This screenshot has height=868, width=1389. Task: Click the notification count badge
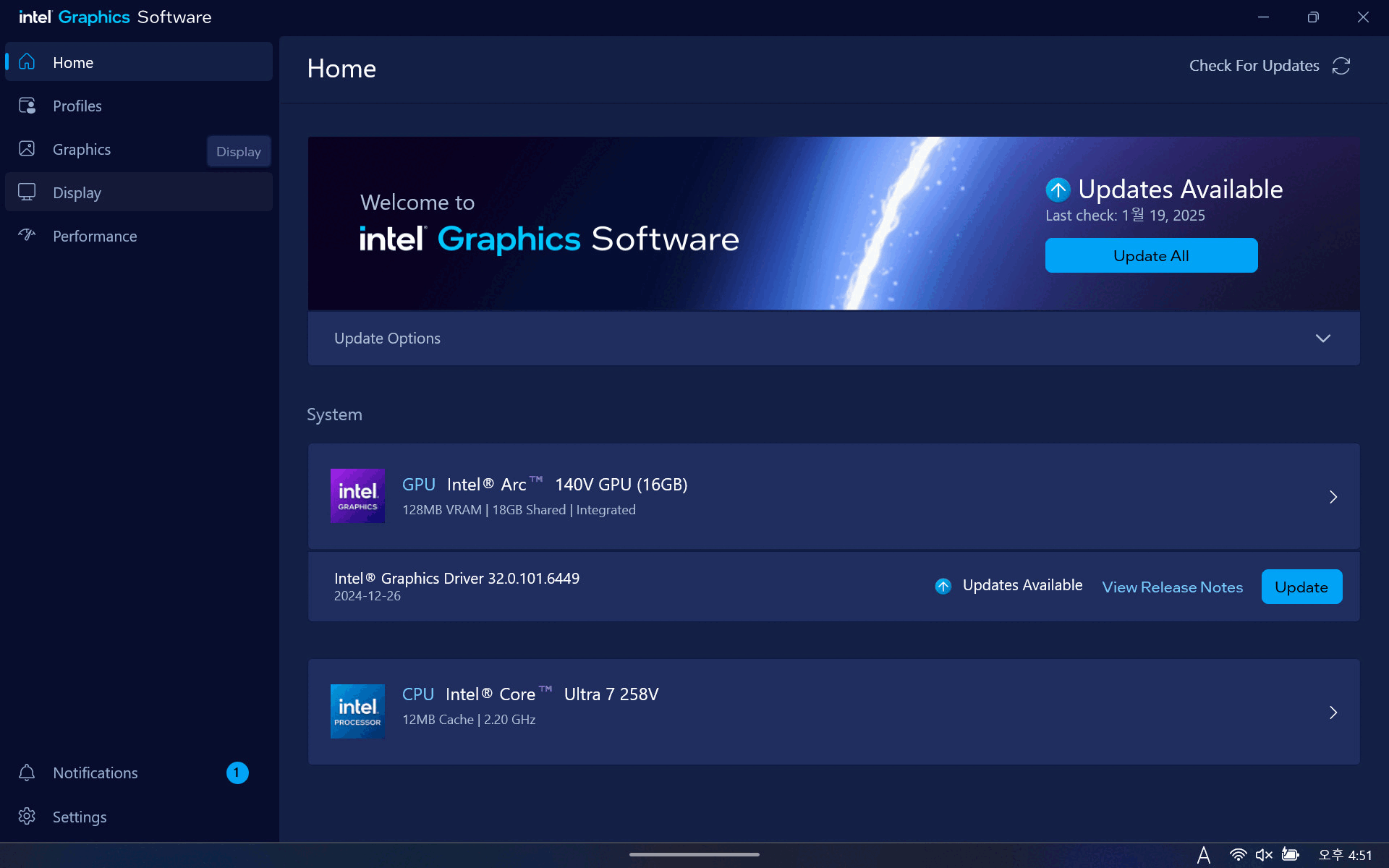tap(237, 773)
